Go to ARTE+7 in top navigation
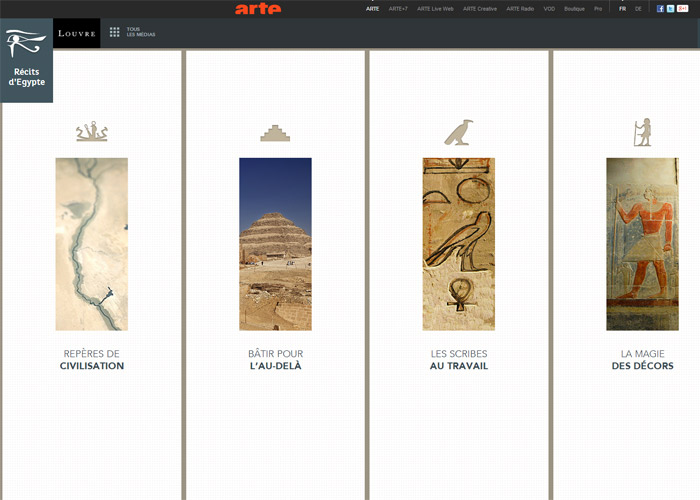700x500 pixels. (x=398, y=9)
